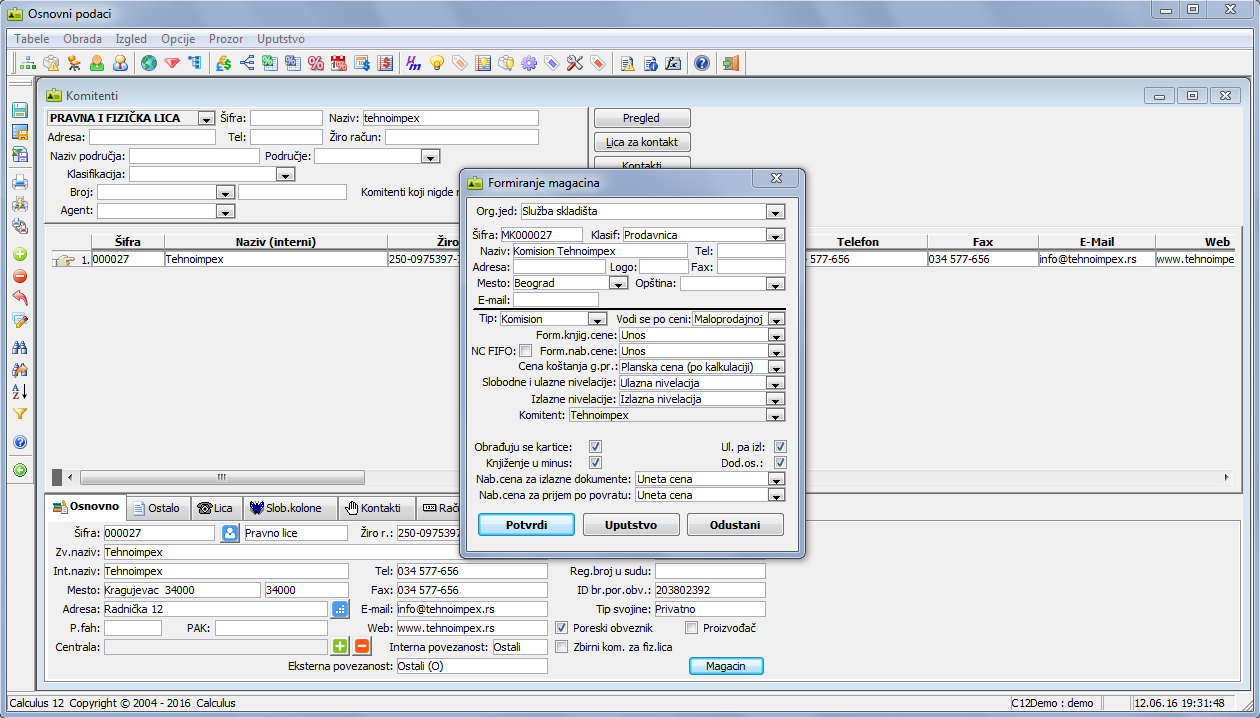Click the green plus add icon in sidebar
The width and height of the screenshot is (1260, 718).
19,254
